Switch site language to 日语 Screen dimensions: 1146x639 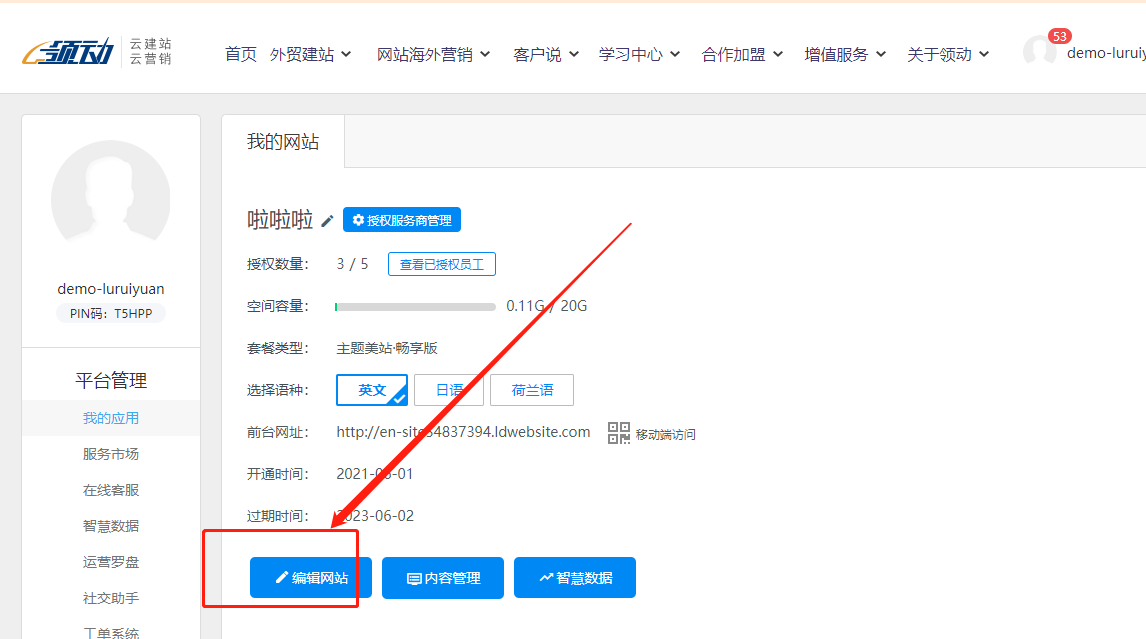pos(449,390)
